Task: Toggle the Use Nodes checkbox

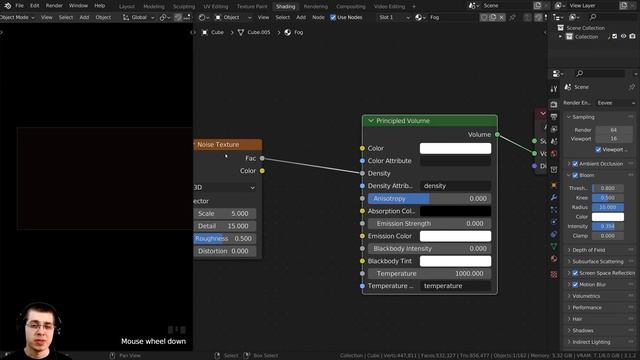Action: click(x=333, y=18)
